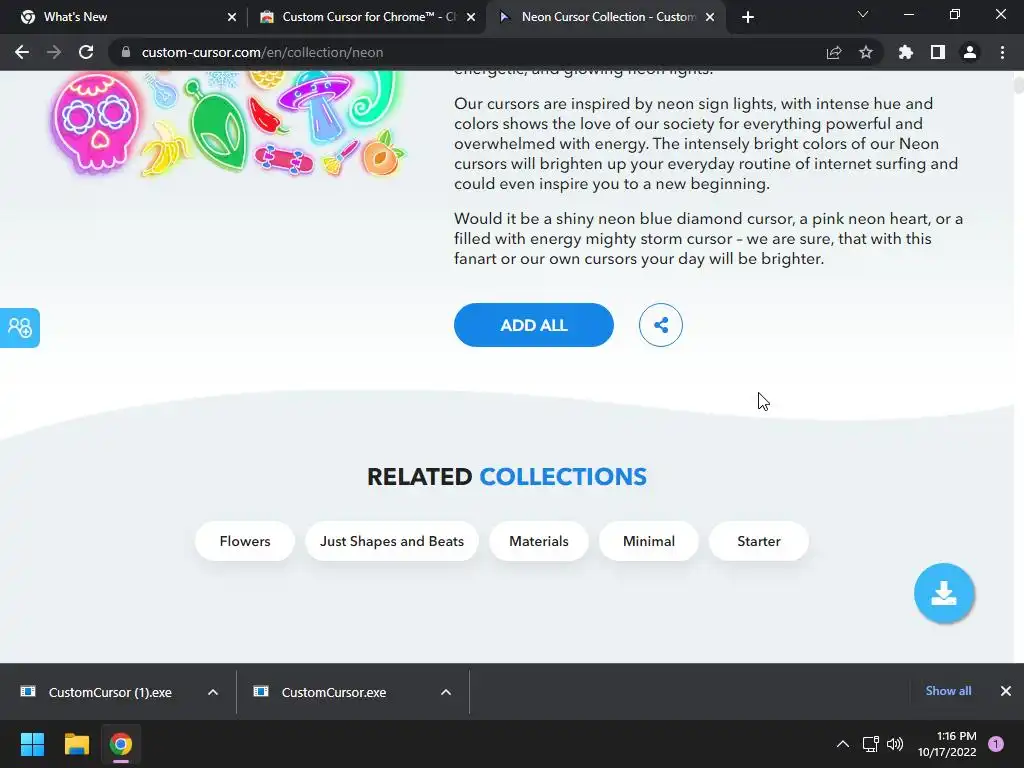The height and width of the screenshot is (768, 1024).
Task: Click the volume speaker tray icon
Action: click(x=895, y=744)
